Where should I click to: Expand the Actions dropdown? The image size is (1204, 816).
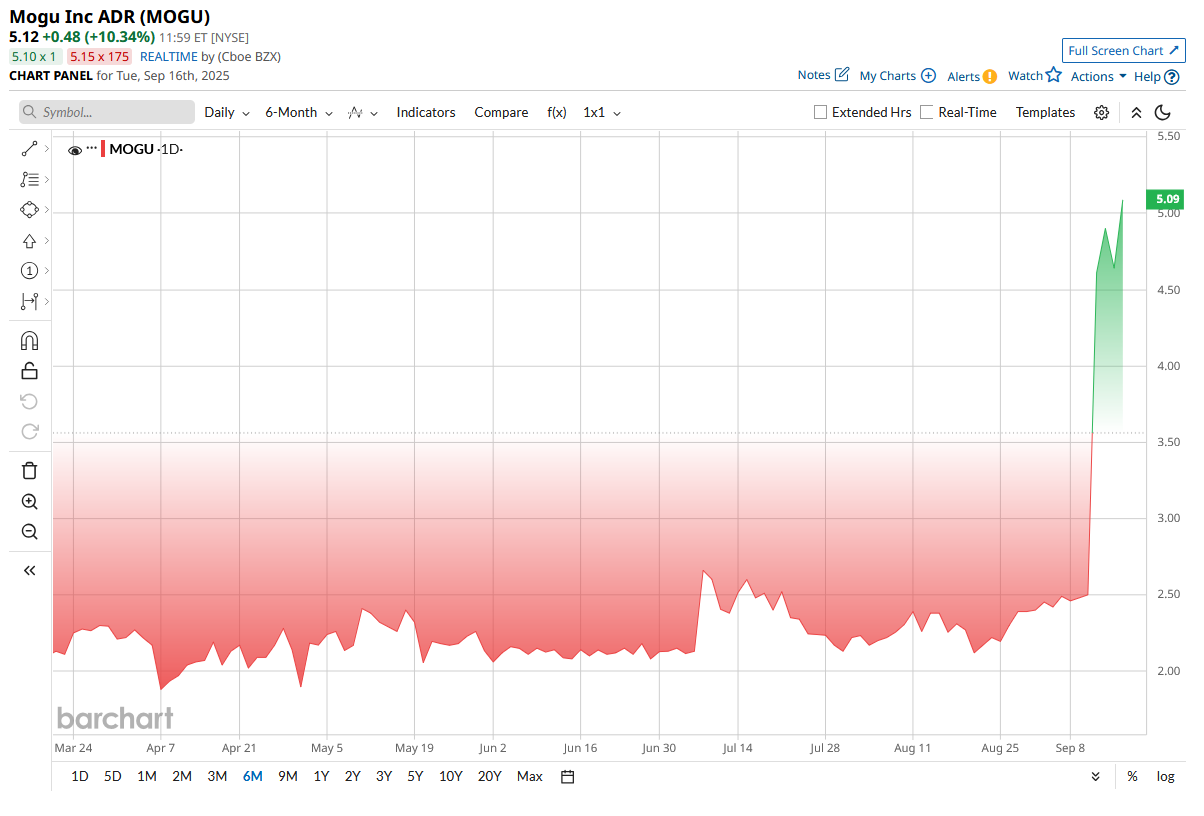[x=1099, y=76]
